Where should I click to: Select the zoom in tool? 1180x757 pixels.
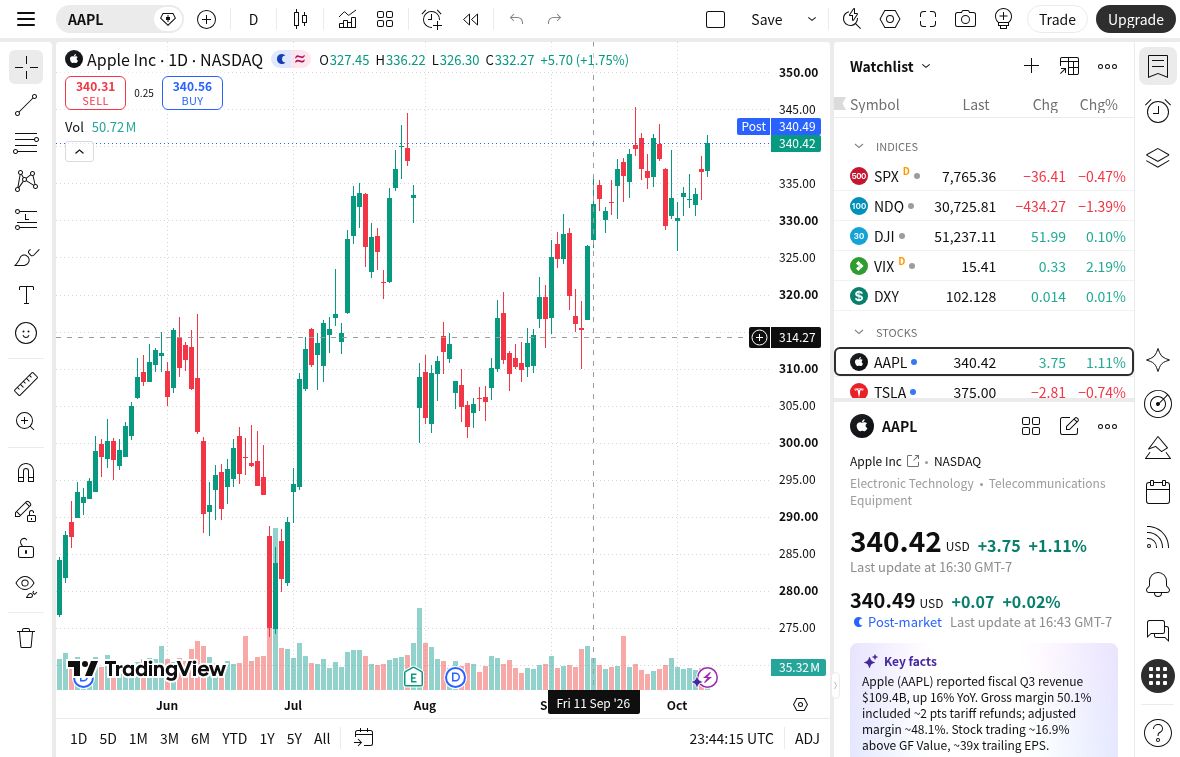tap(26, 421)
